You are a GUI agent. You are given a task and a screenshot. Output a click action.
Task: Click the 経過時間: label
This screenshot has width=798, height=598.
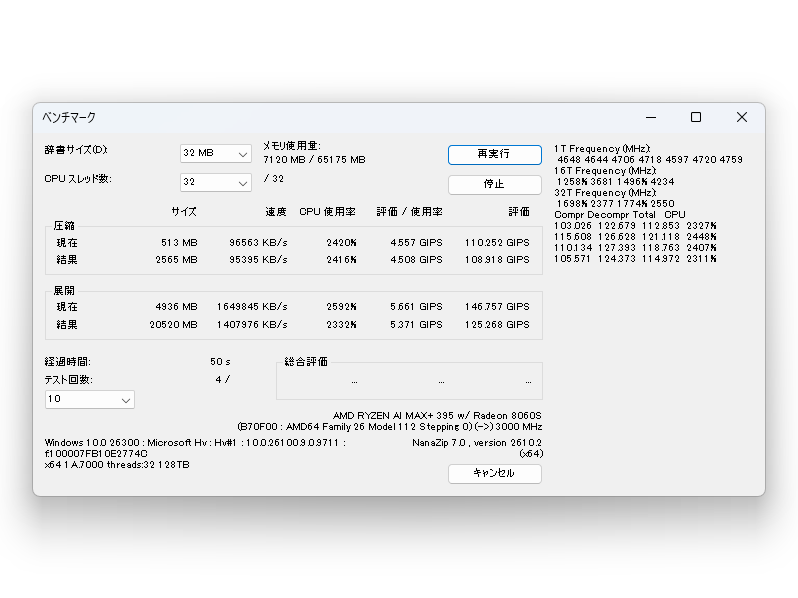(x=68, y=362)
